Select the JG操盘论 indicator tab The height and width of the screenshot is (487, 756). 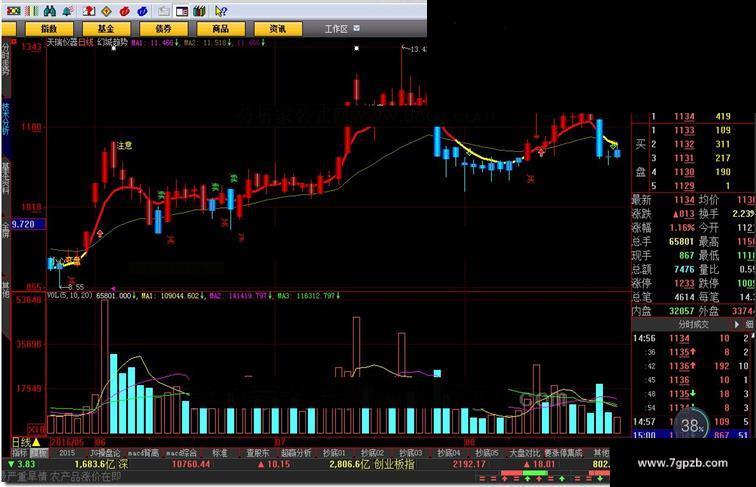tap(105, 453)
